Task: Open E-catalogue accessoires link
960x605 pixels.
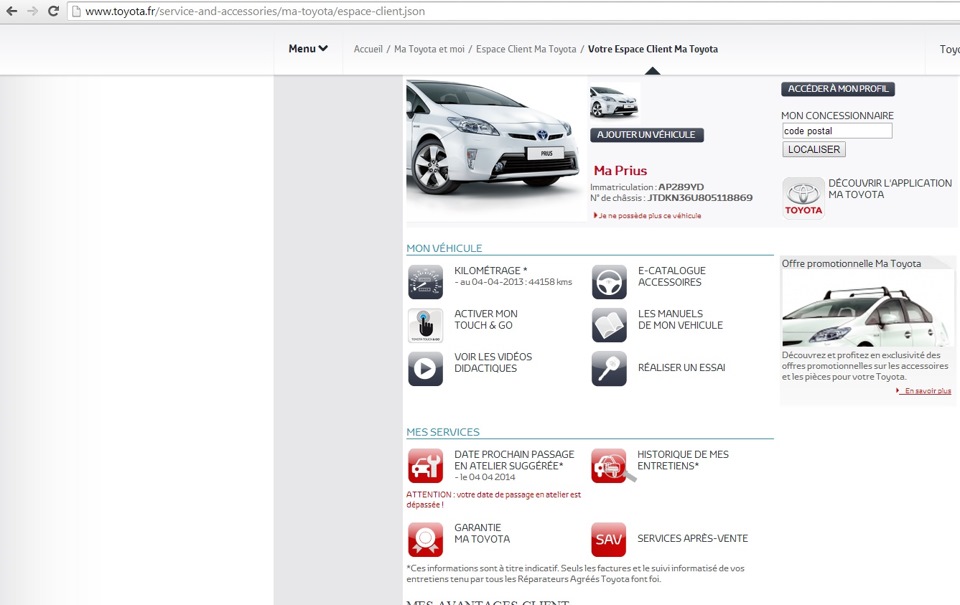Action: (x=672, y=276)
